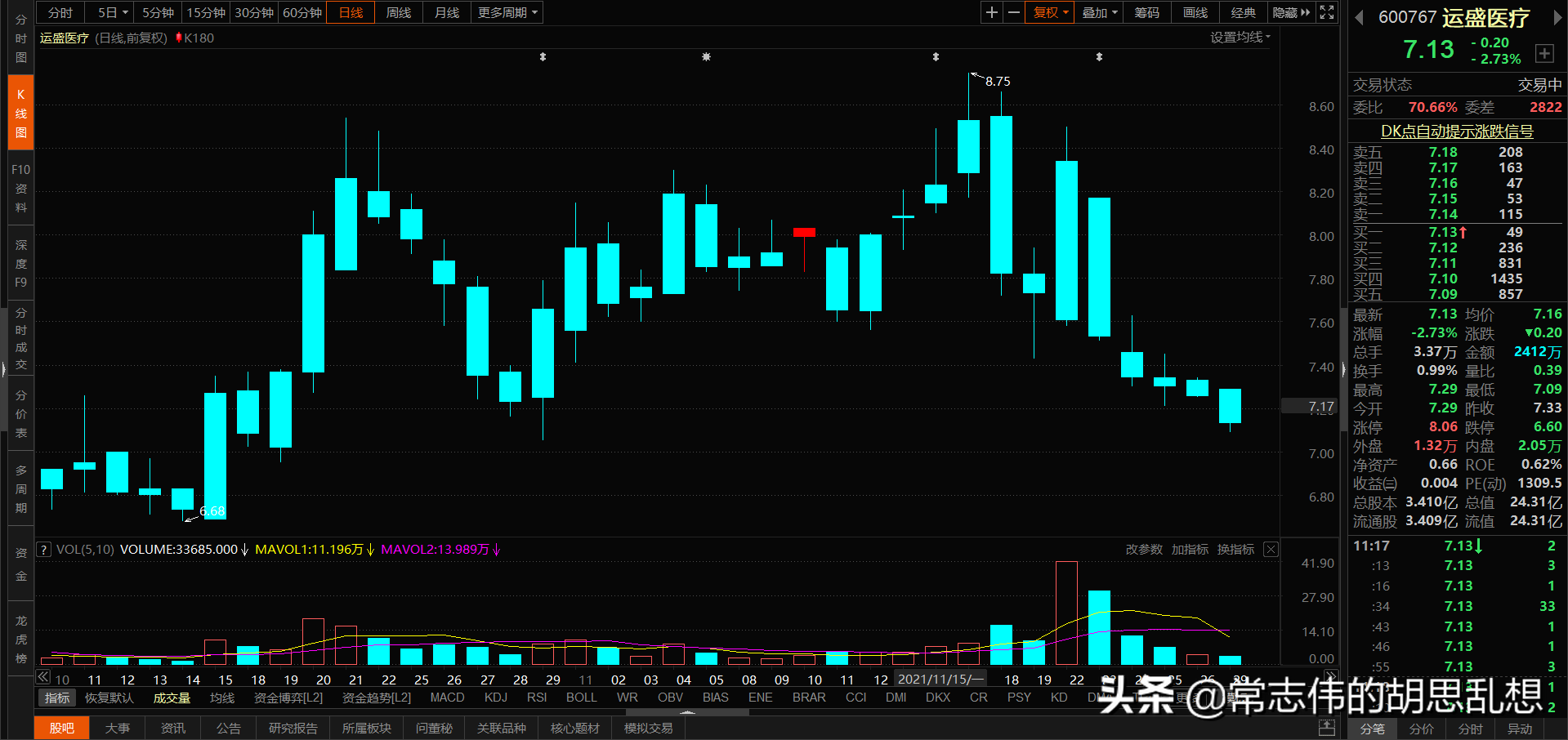Screen dimensions: 1568x740
Task: Click the chart zoom-out minus icon
Action: (1013, 12)
